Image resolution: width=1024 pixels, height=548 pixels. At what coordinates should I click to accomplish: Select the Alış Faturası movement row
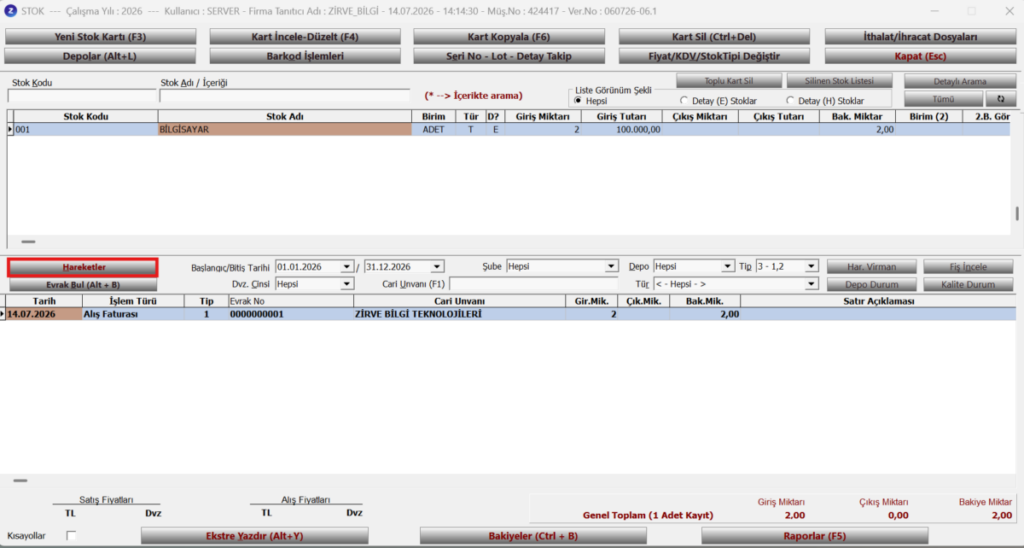(506, 314)
